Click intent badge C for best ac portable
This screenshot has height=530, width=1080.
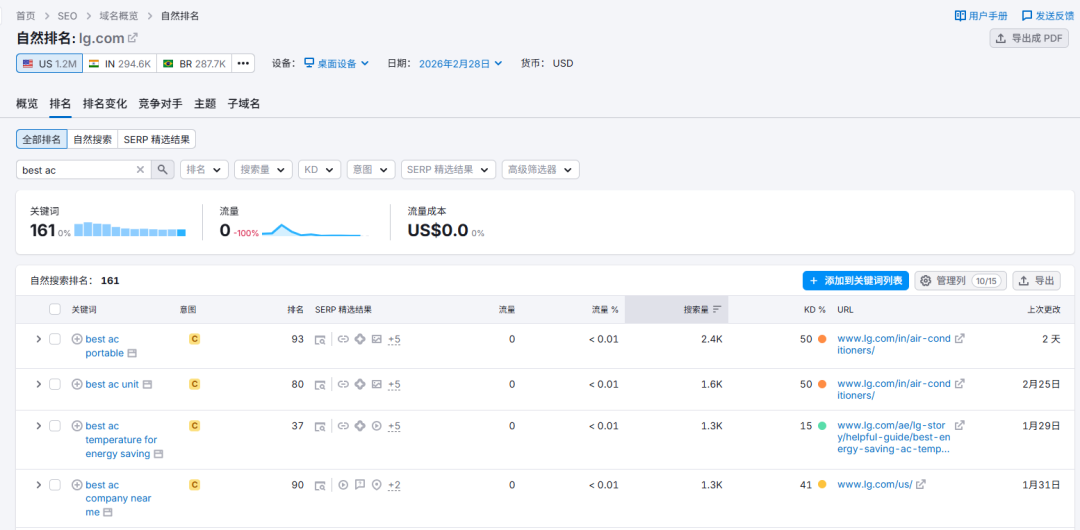(x=194, y=339)
